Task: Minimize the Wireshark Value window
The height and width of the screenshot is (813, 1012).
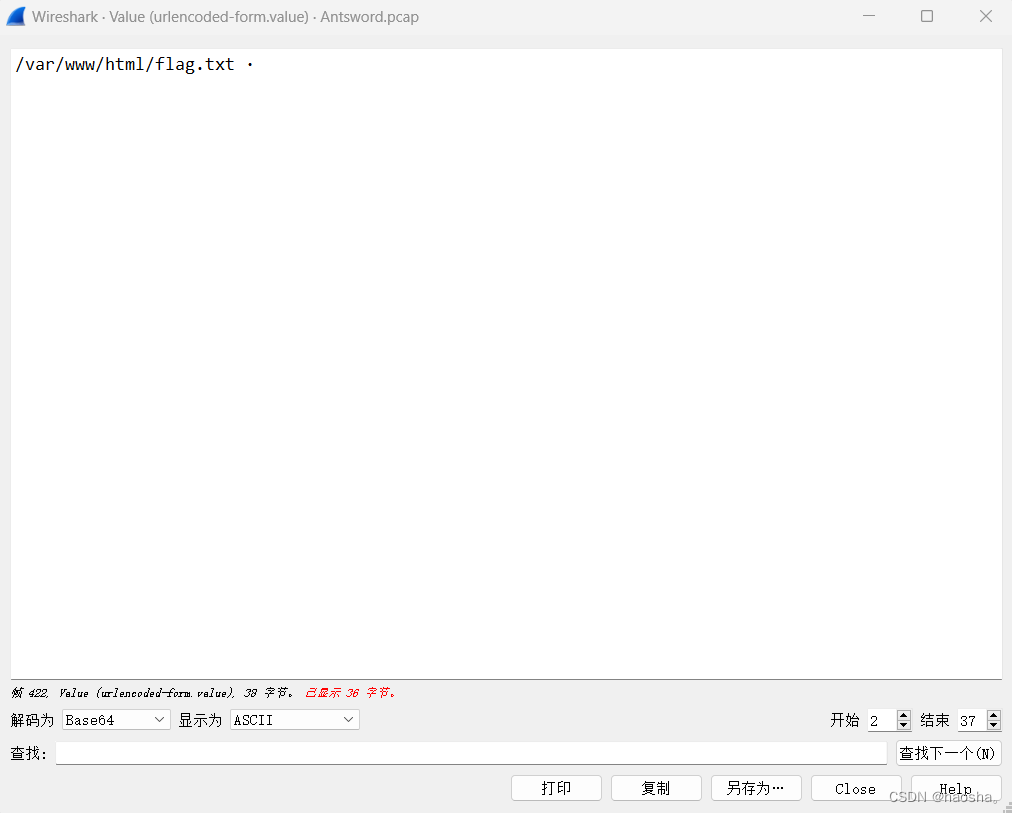Action: click(x=868, y=16)
